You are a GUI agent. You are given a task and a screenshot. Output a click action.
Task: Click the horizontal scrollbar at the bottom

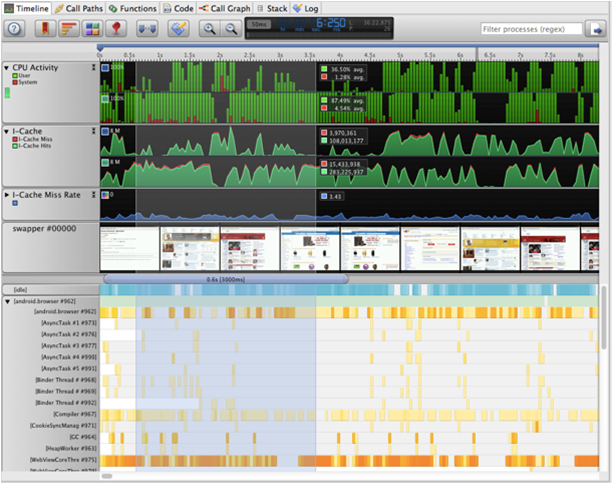tap(107, 476)
